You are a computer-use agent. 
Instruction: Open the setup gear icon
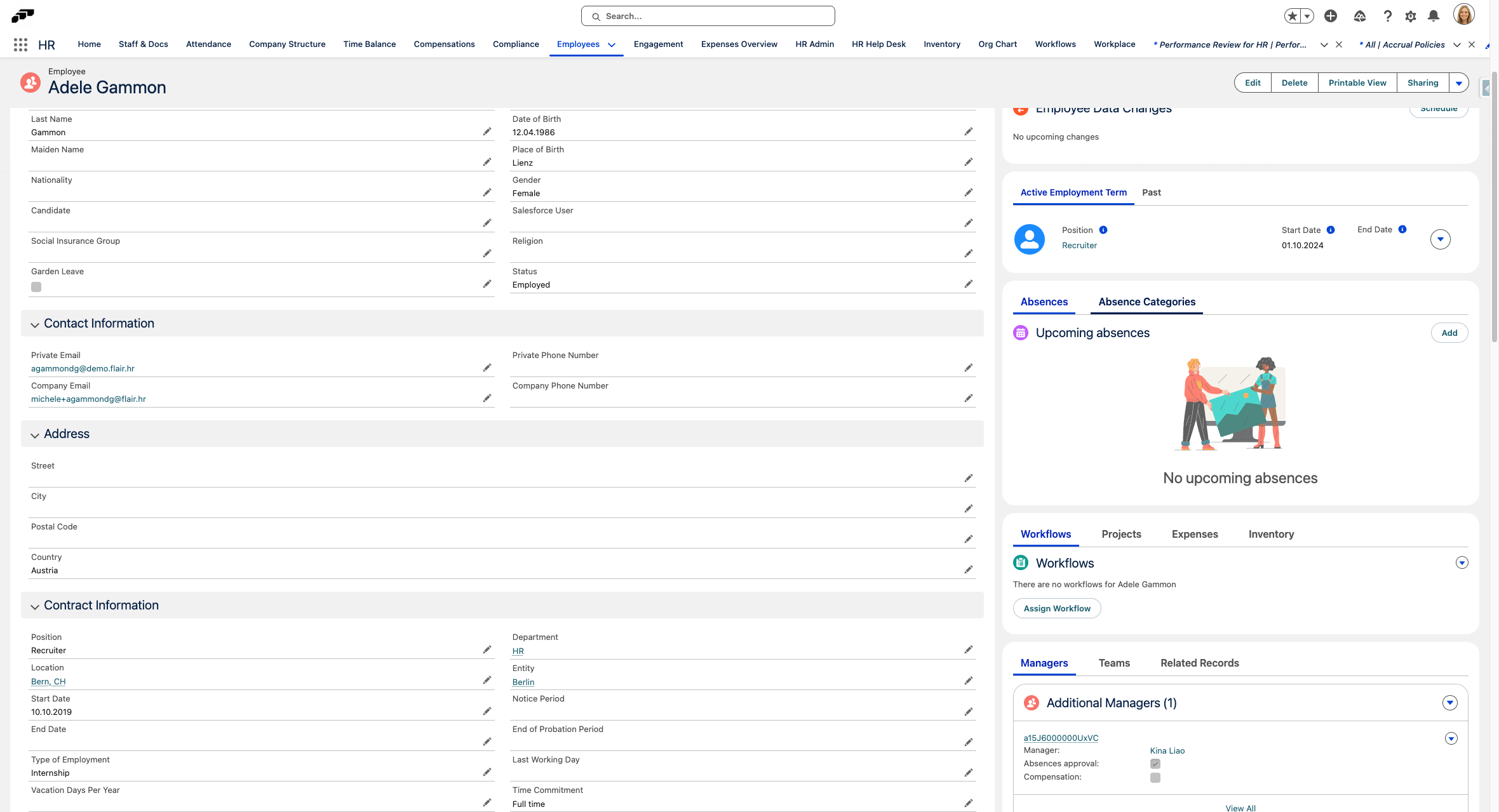pos(1410,17)
